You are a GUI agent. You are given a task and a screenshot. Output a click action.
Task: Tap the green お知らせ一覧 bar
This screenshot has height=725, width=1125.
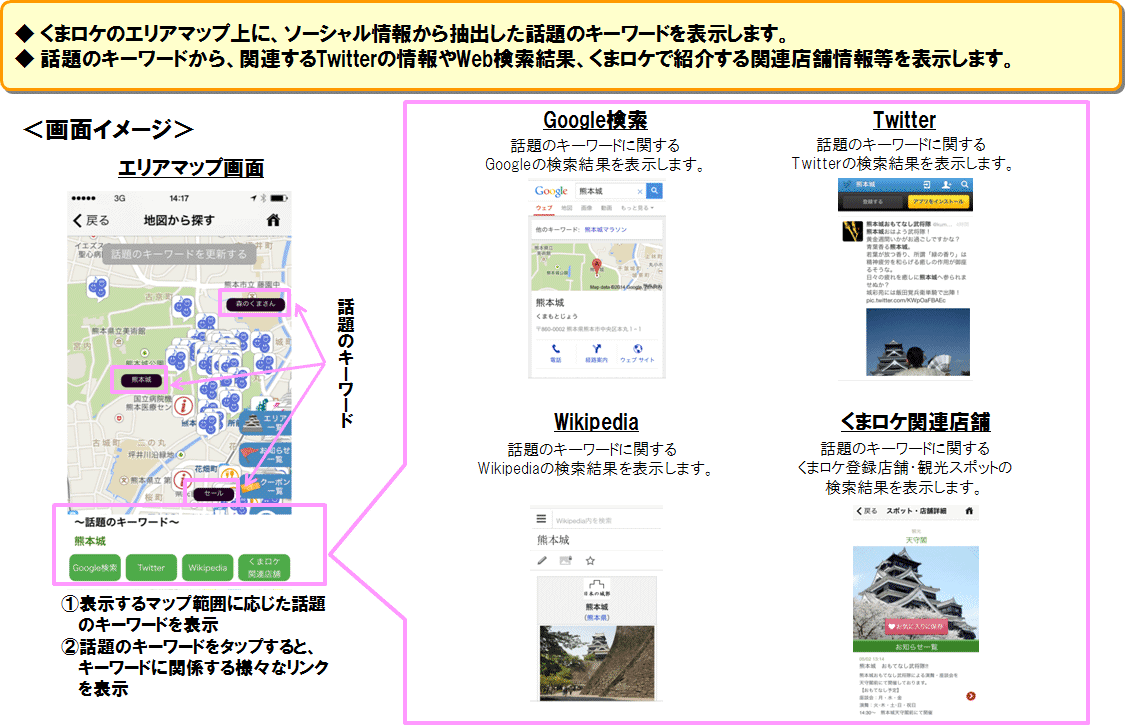click(x=916, y=647)
